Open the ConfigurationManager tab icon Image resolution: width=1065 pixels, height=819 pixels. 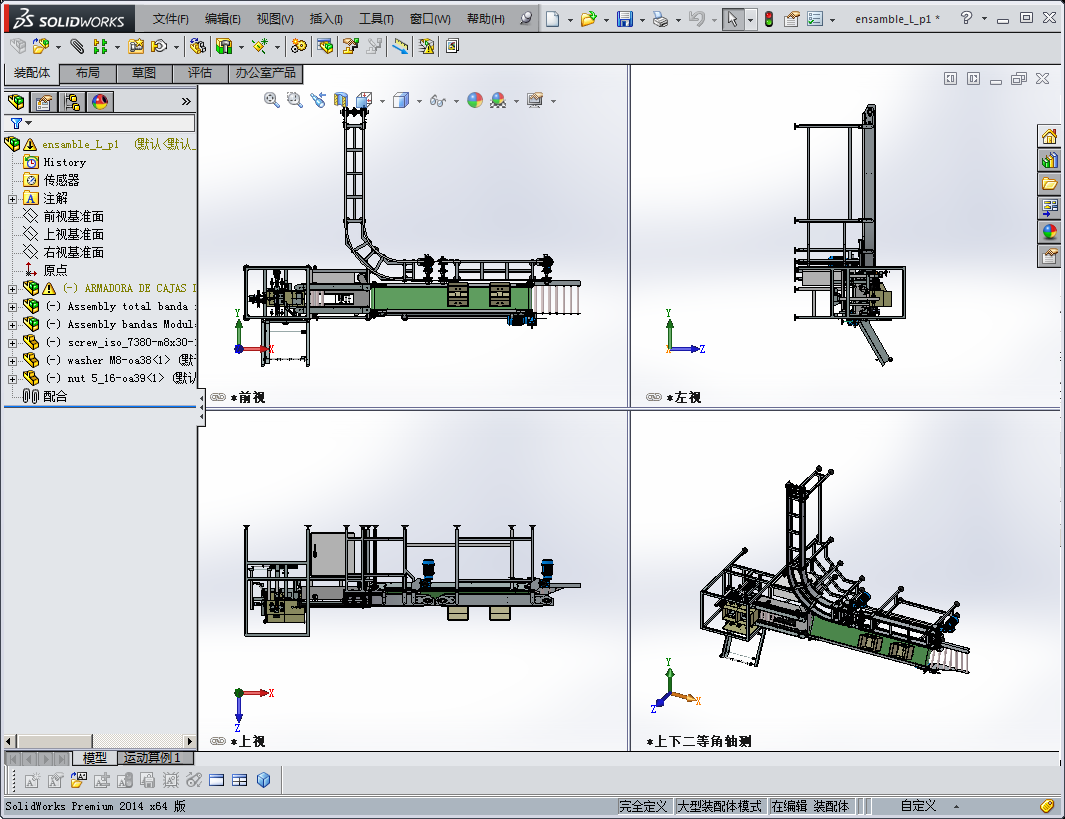point(72,102)
